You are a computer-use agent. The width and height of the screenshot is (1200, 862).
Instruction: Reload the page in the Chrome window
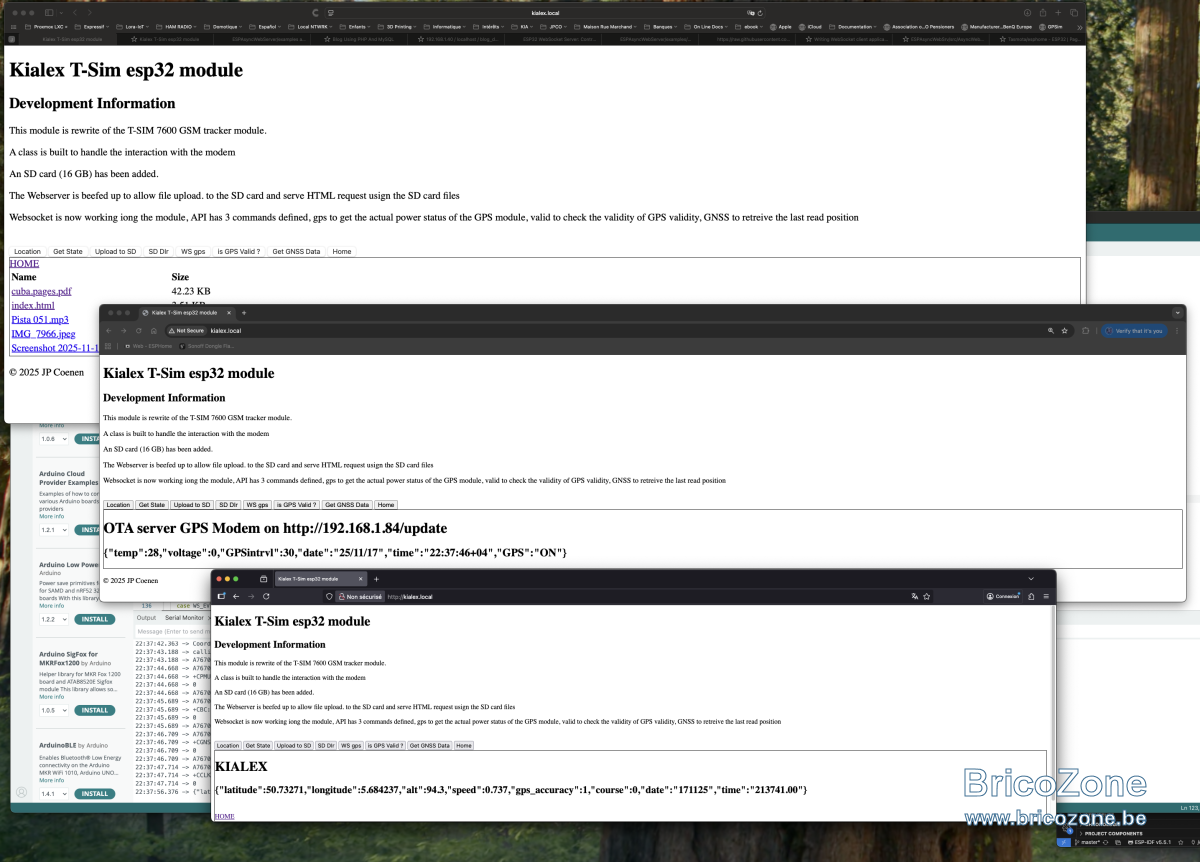(138, 330)
